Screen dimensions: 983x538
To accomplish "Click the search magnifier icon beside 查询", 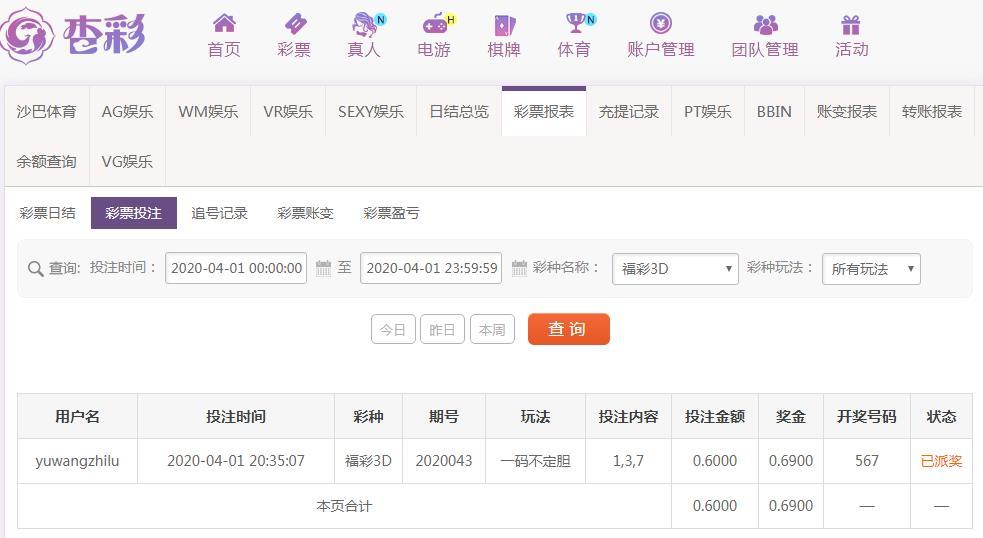I will pos(36,268).
